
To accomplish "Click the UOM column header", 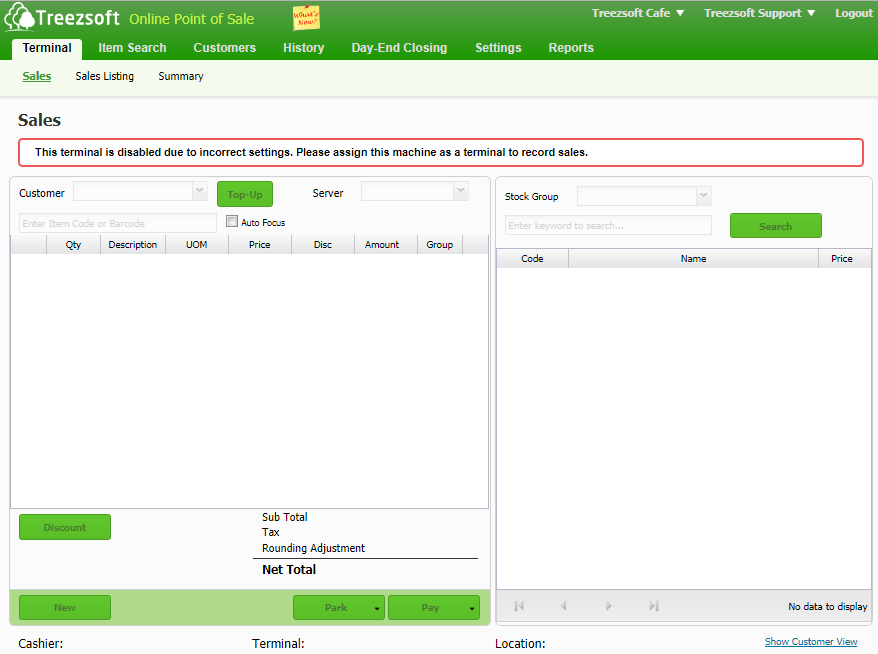I will pyautogui.click(x=197, y=245).
